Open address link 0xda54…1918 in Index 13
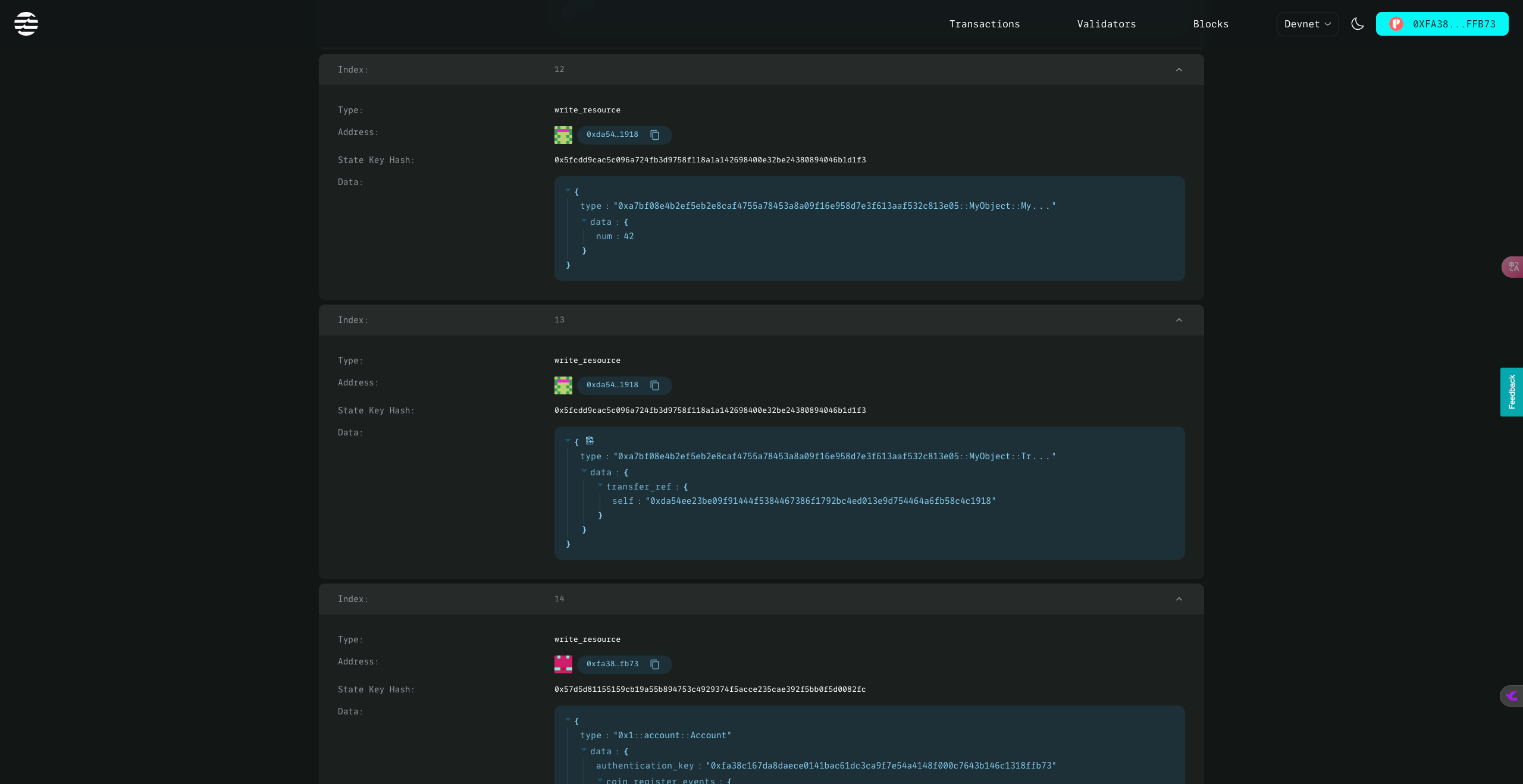 612,385
